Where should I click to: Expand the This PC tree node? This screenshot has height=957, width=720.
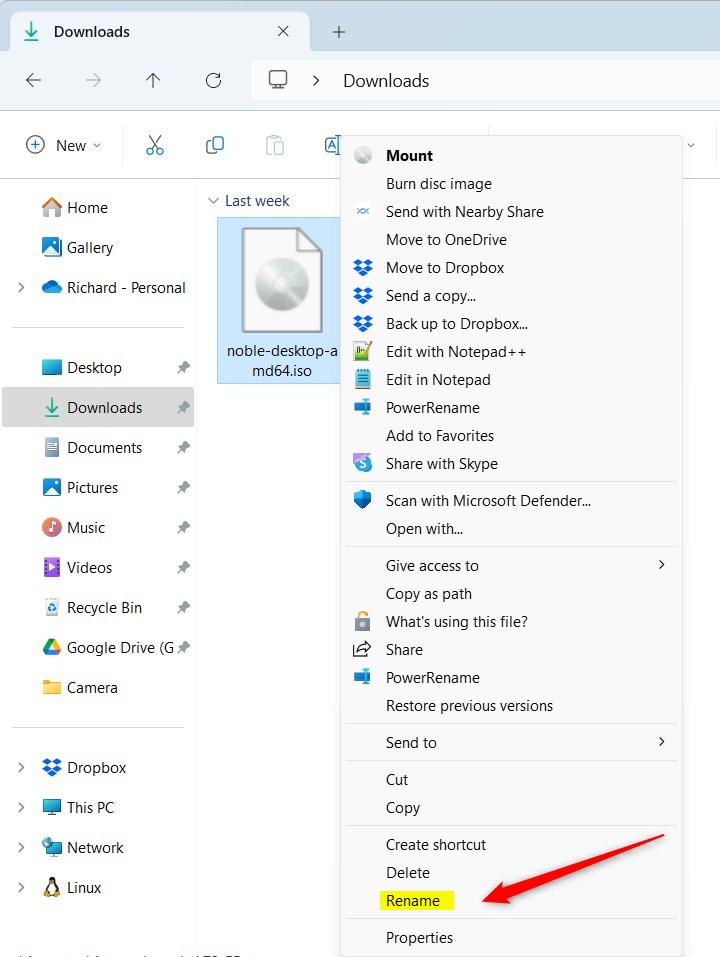pos(21,807)
